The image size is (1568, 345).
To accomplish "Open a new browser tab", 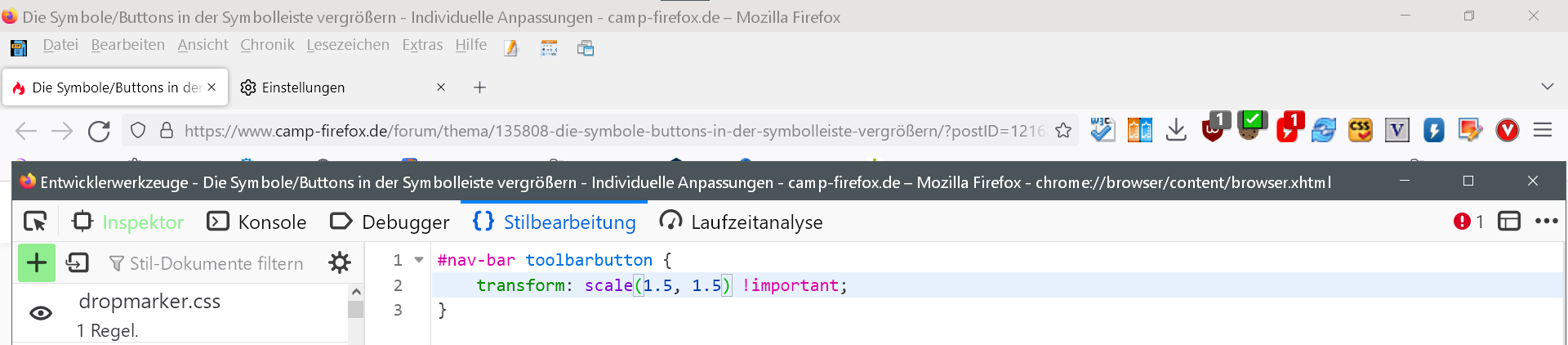I will [x=479, y=87].
